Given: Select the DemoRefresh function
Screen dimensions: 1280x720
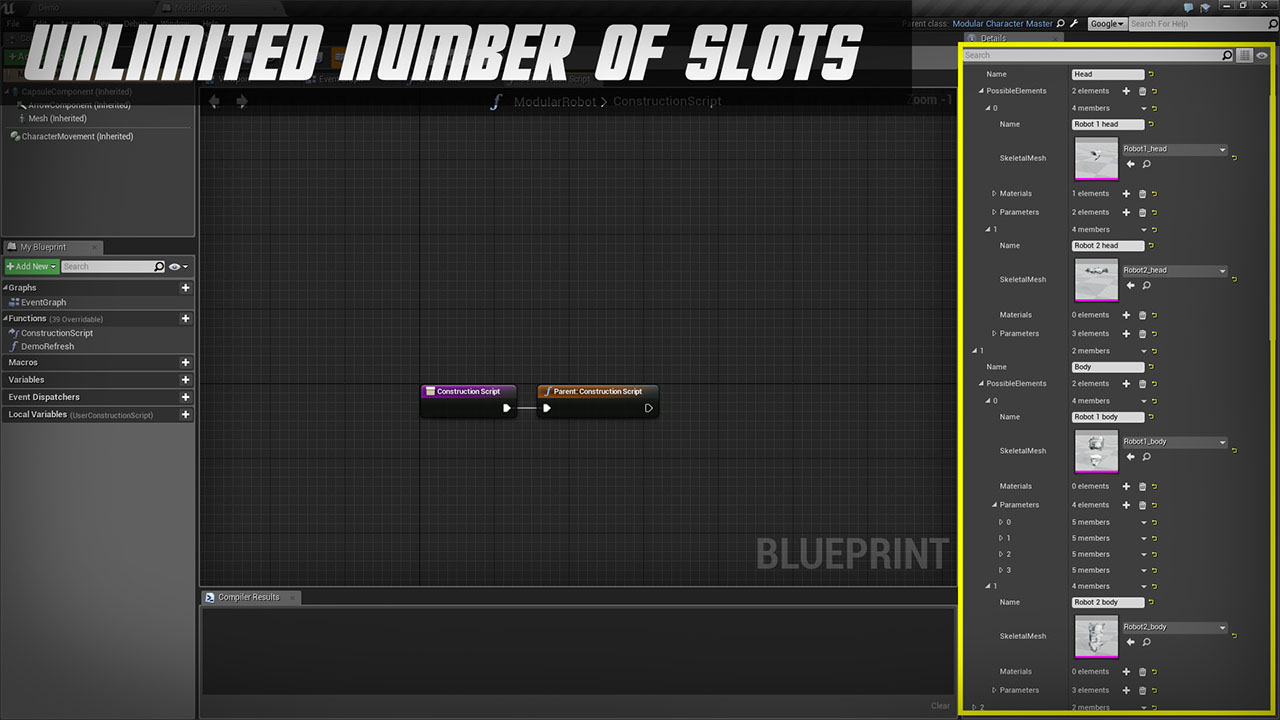Looking at the screenshot, I should click(47, 347).
